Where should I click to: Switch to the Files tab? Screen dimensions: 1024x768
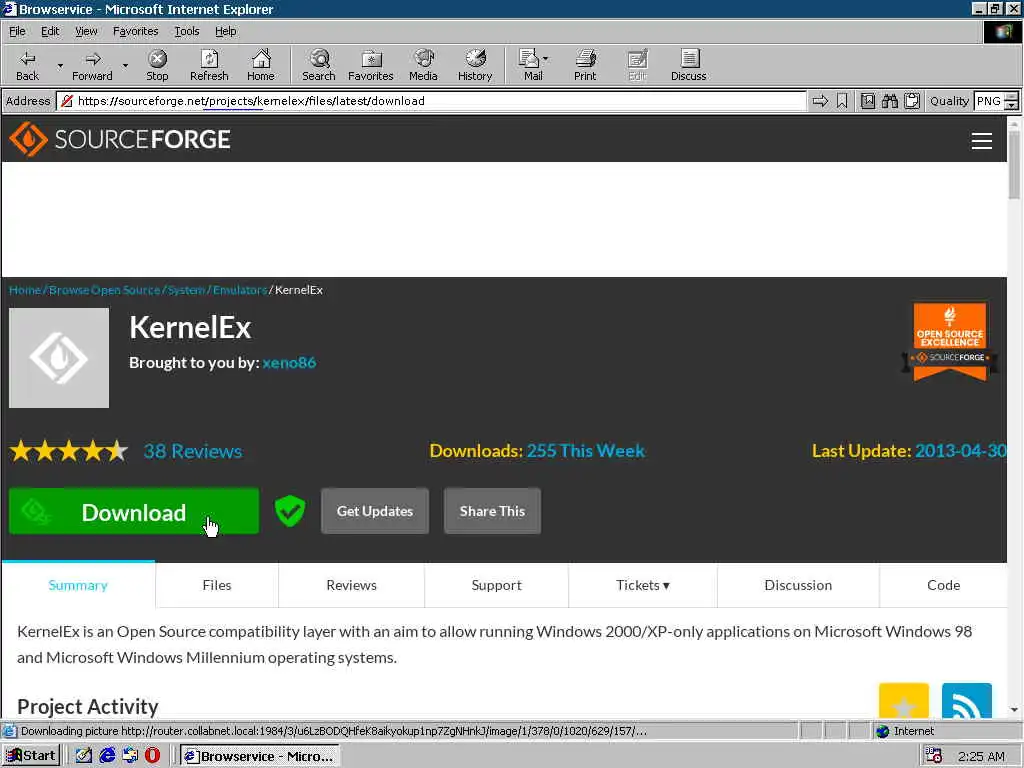pos(217,585)
